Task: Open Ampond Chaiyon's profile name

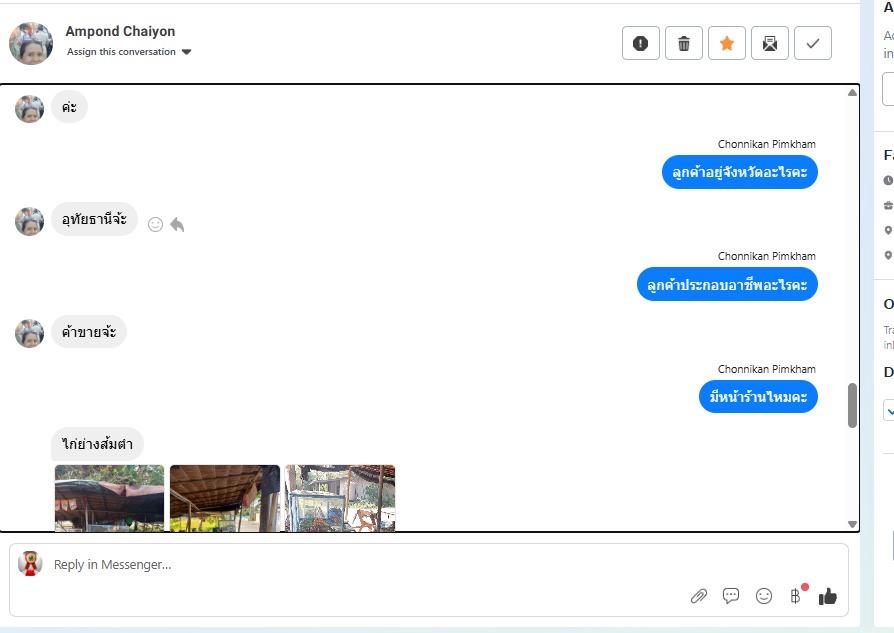Action: 120,31
